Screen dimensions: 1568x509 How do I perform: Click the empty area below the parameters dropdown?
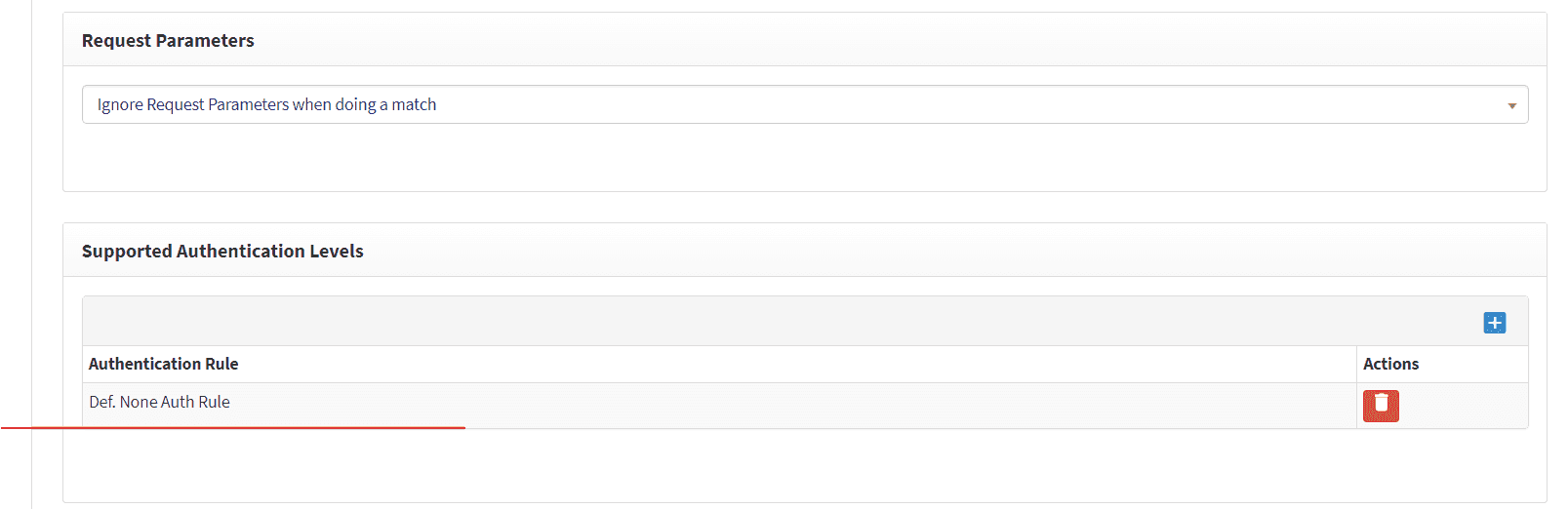pyautogui.click(x=804, y=158)
